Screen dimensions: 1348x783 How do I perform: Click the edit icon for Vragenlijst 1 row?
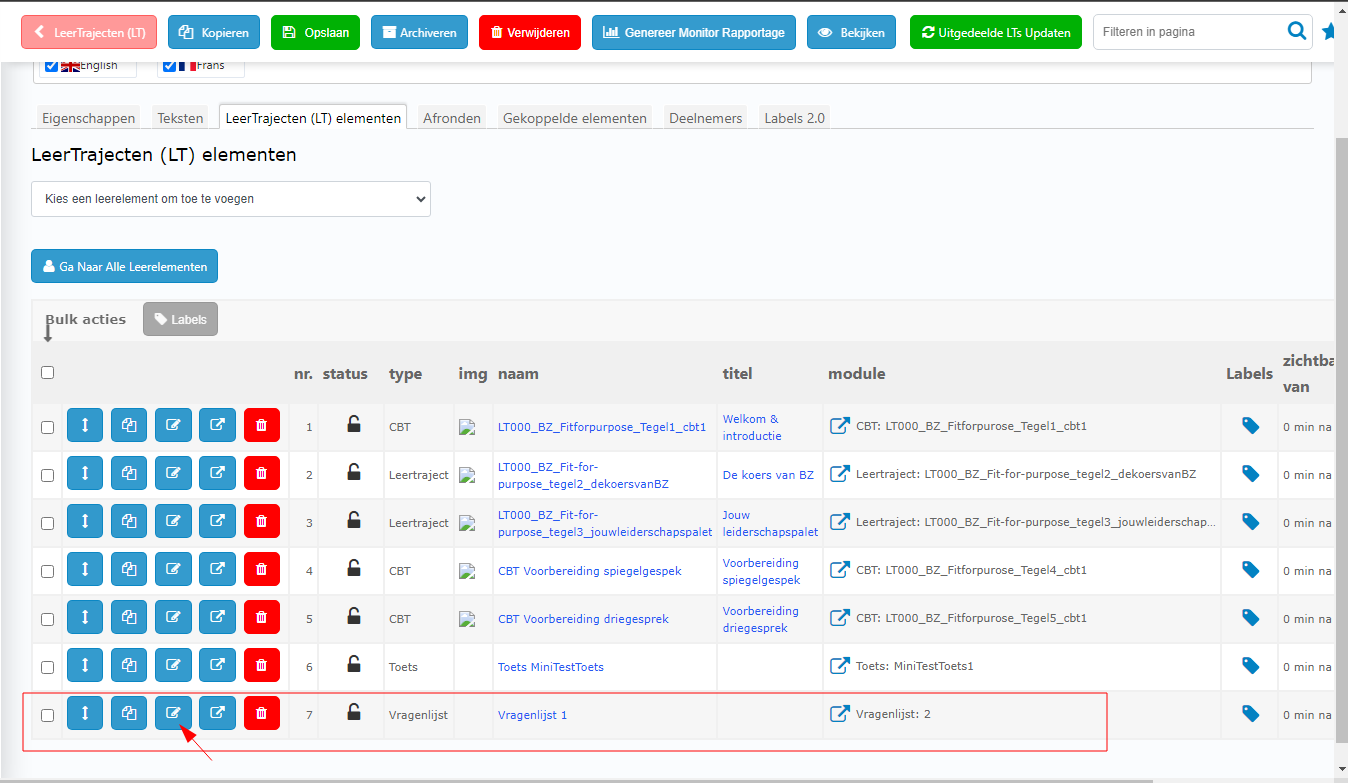click(x=173, y=714)
